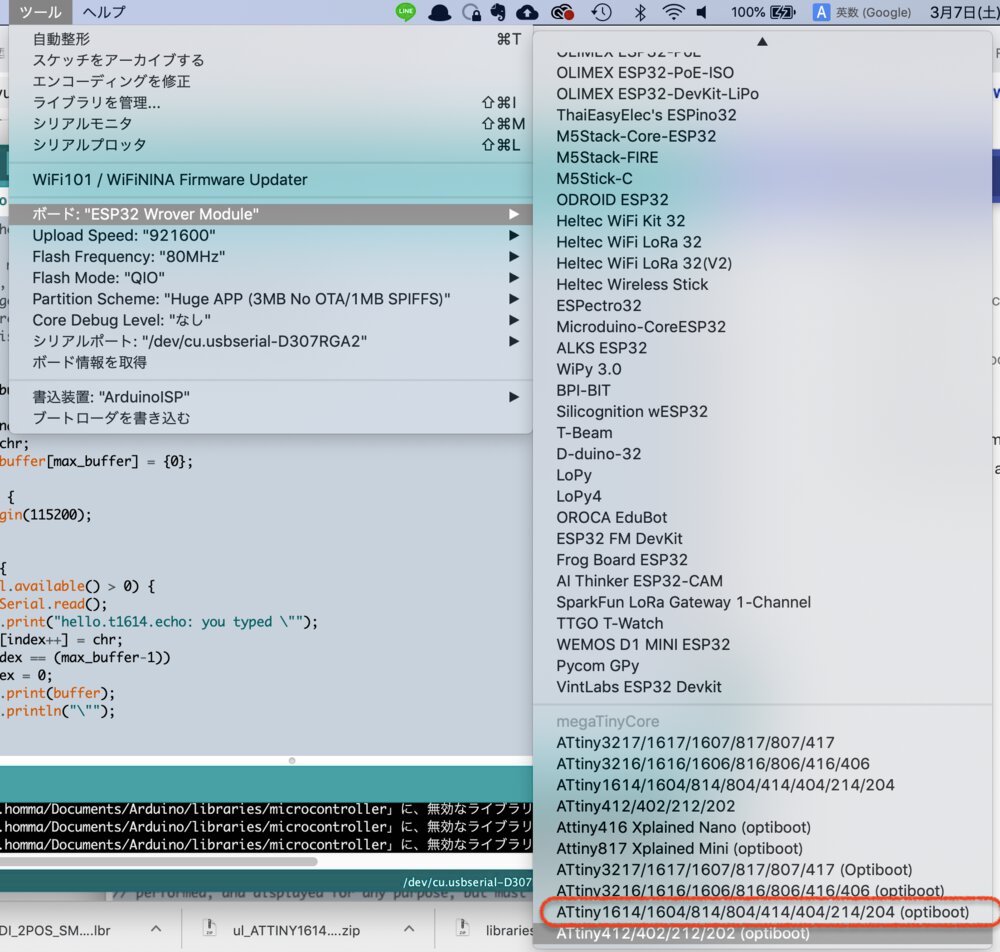Select M5Stick-C board
Viewport: 1000px width, 952px height.
click(x=762, y=179)
